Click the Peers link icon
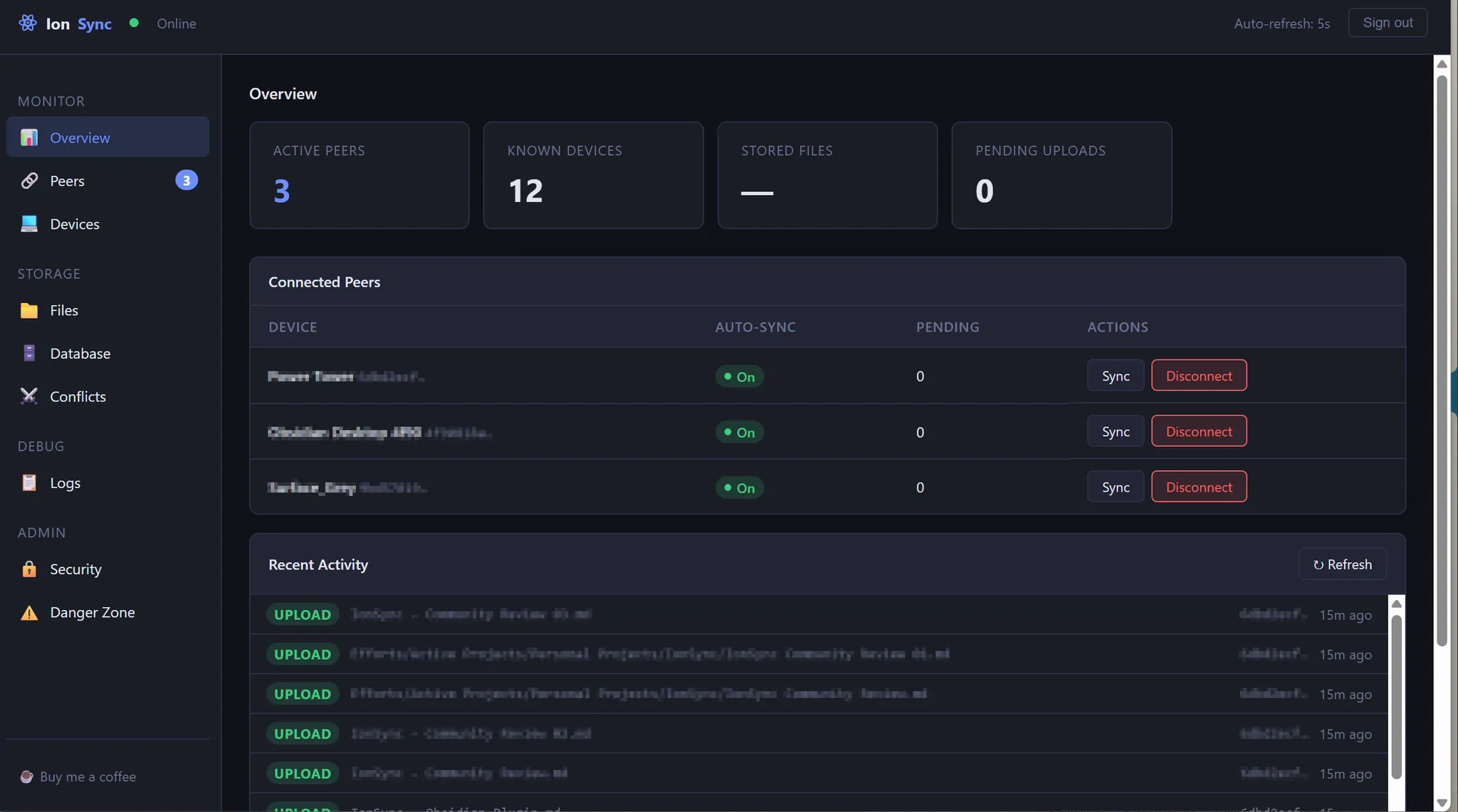 (x=29, y=181)
